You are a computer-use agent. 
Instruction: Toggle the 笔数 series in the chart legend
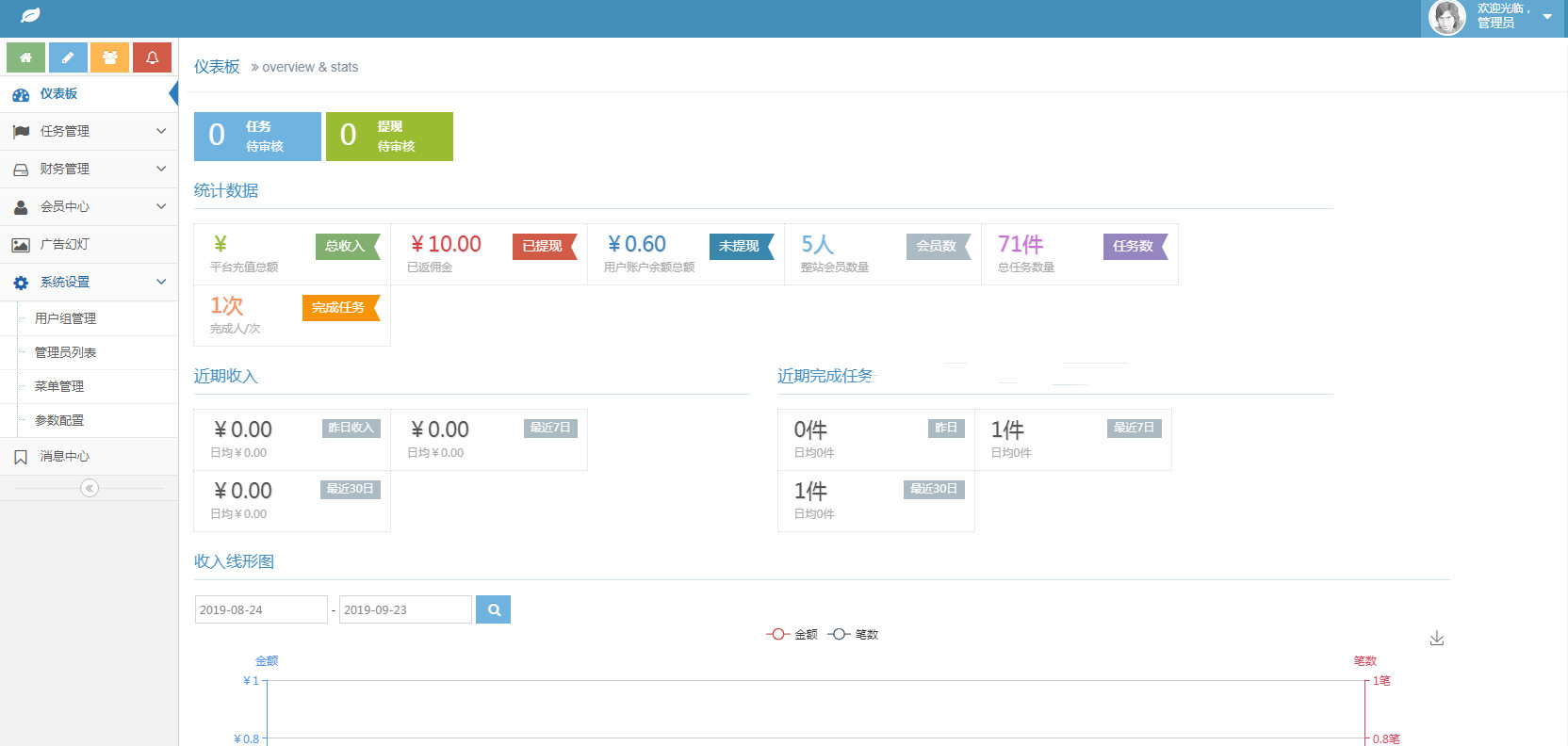click(x=853, y=634)
